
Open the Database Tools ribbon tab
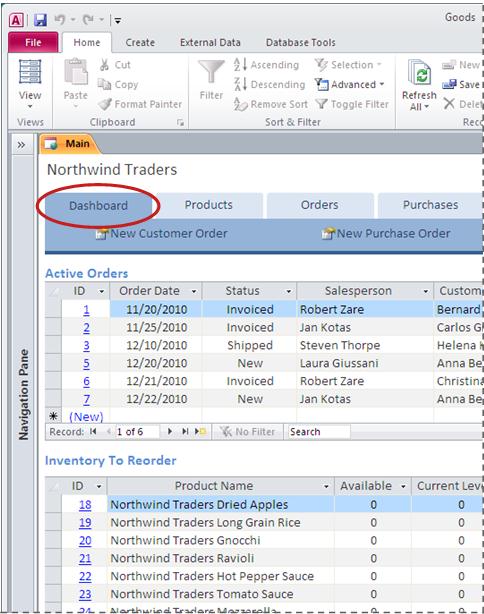[x=300, y=42]
